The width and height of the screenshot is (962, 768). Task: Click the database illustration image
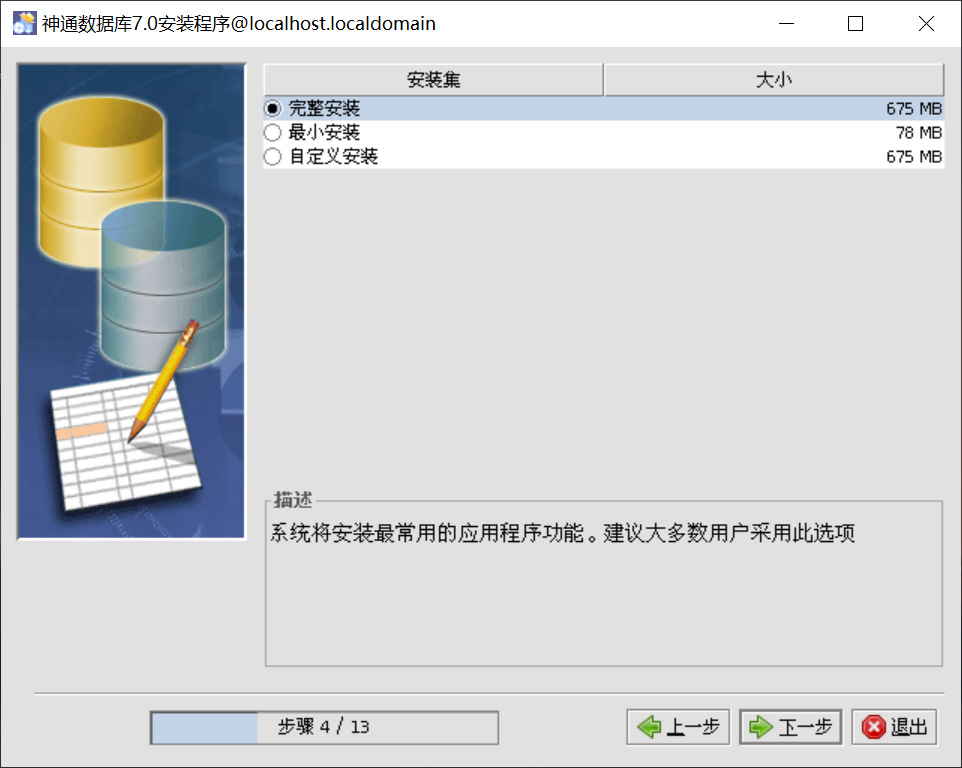point(131,301)
